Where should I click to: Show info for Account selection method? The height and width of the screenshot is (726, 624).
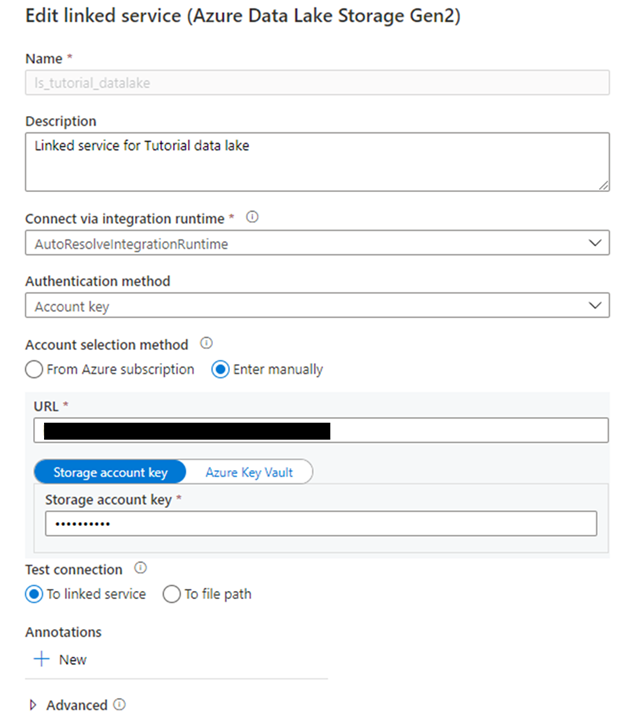[206, 343]
